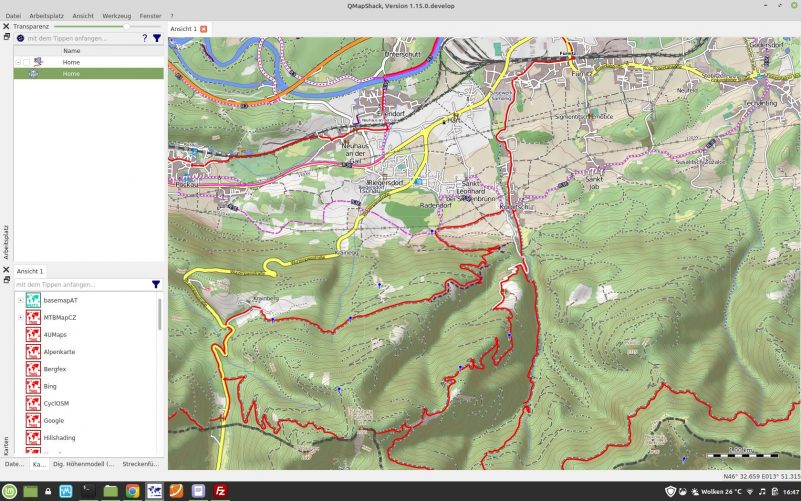Expand the basemapAT map entry
801x501 pixels.
point(20,300)
